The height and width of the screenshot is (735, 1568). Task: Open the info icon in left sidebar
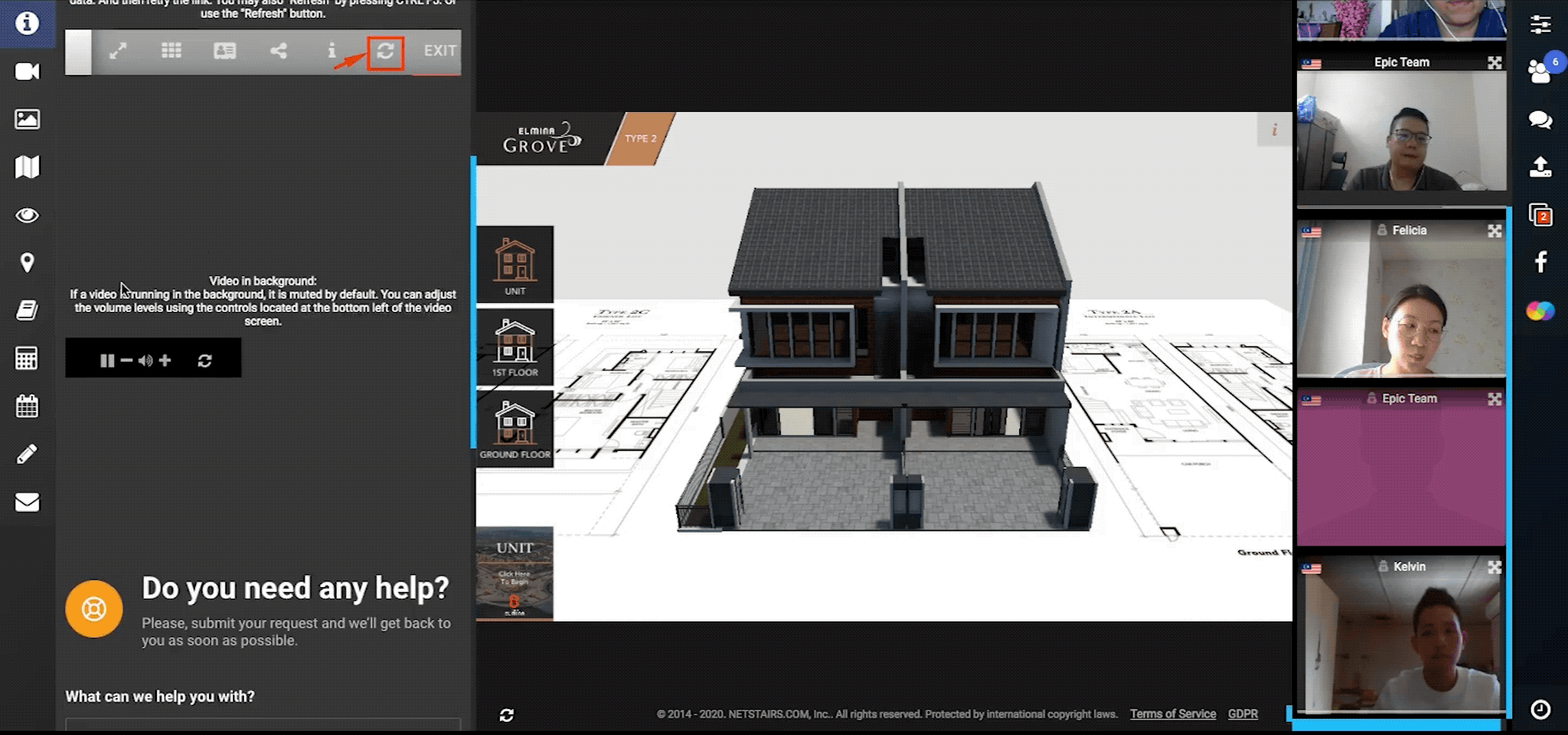(27, 23)
